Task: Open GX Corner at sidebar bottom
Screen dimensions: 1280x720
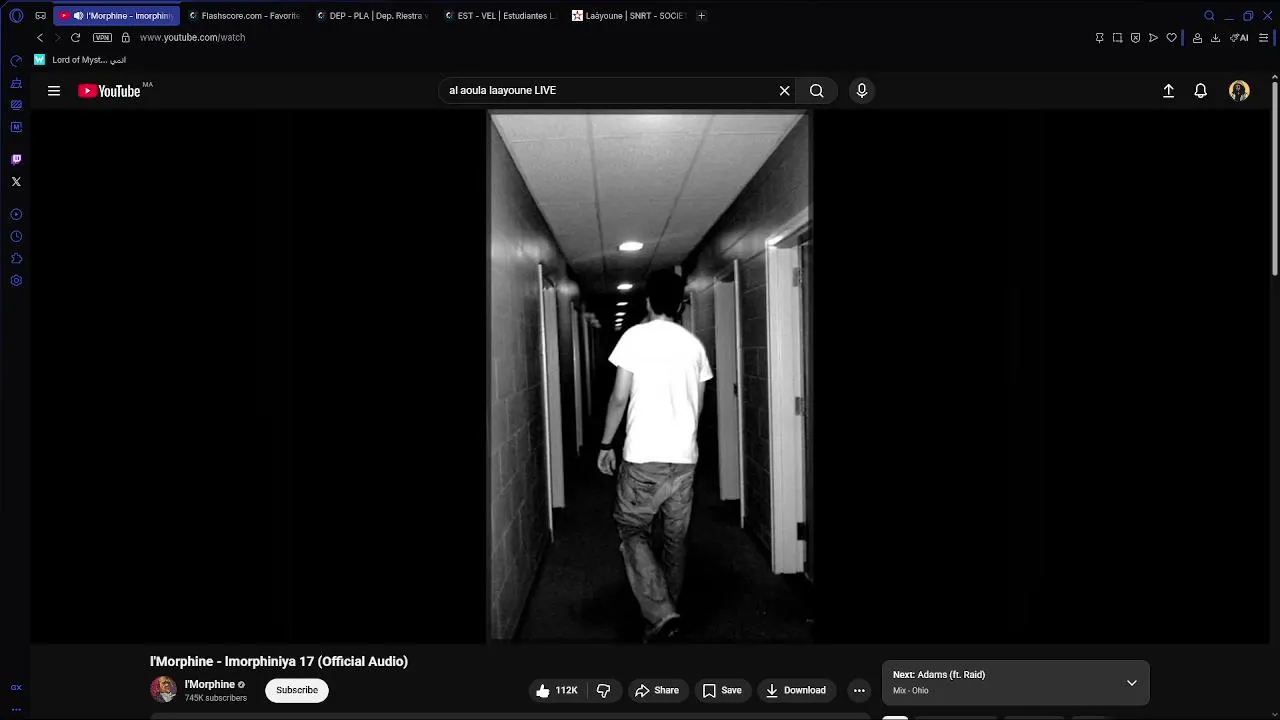Action: coord(16,688)
